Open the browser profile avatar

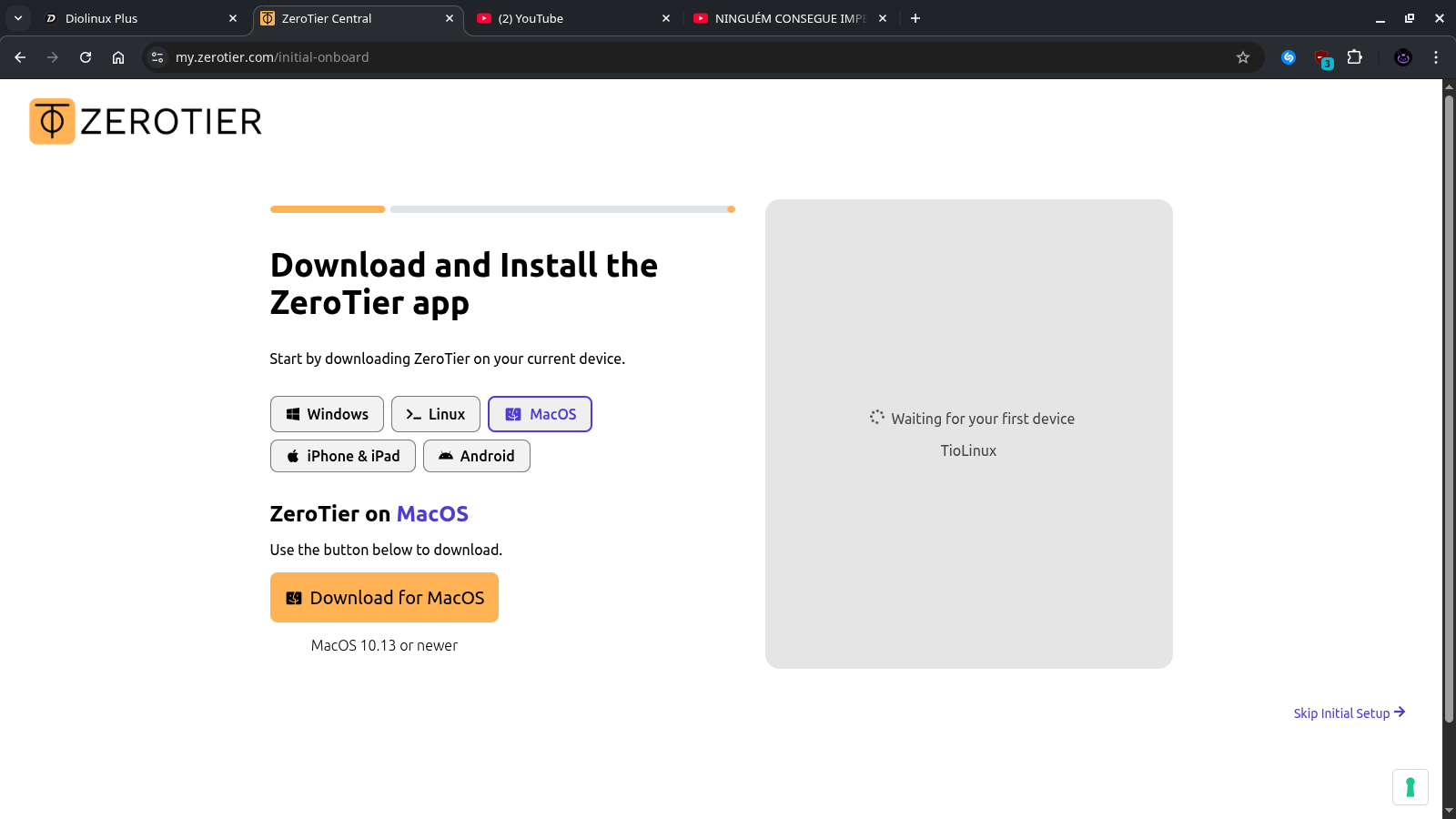[1403, 57]
